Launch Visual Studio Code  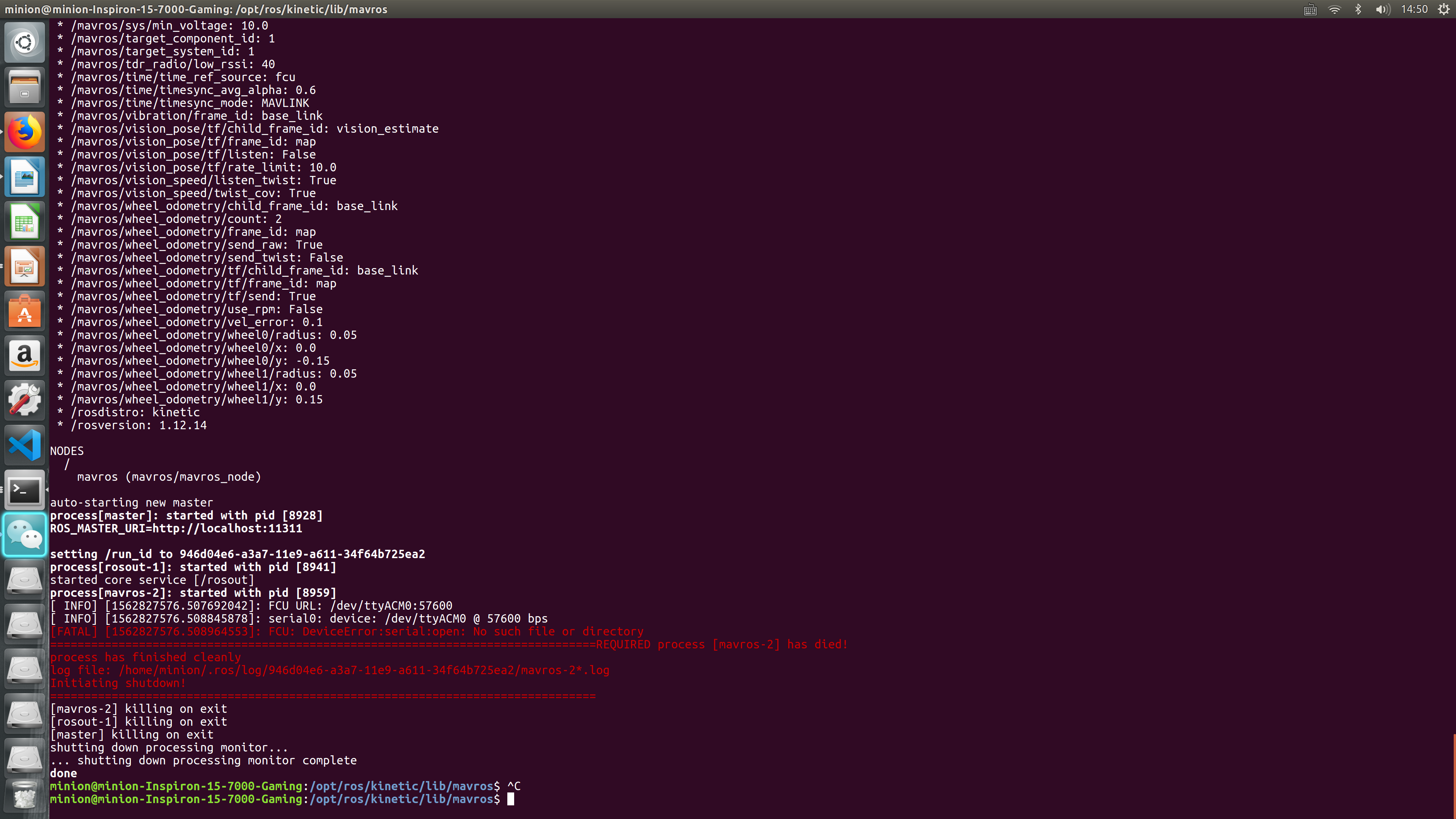(x=24, y=445)
